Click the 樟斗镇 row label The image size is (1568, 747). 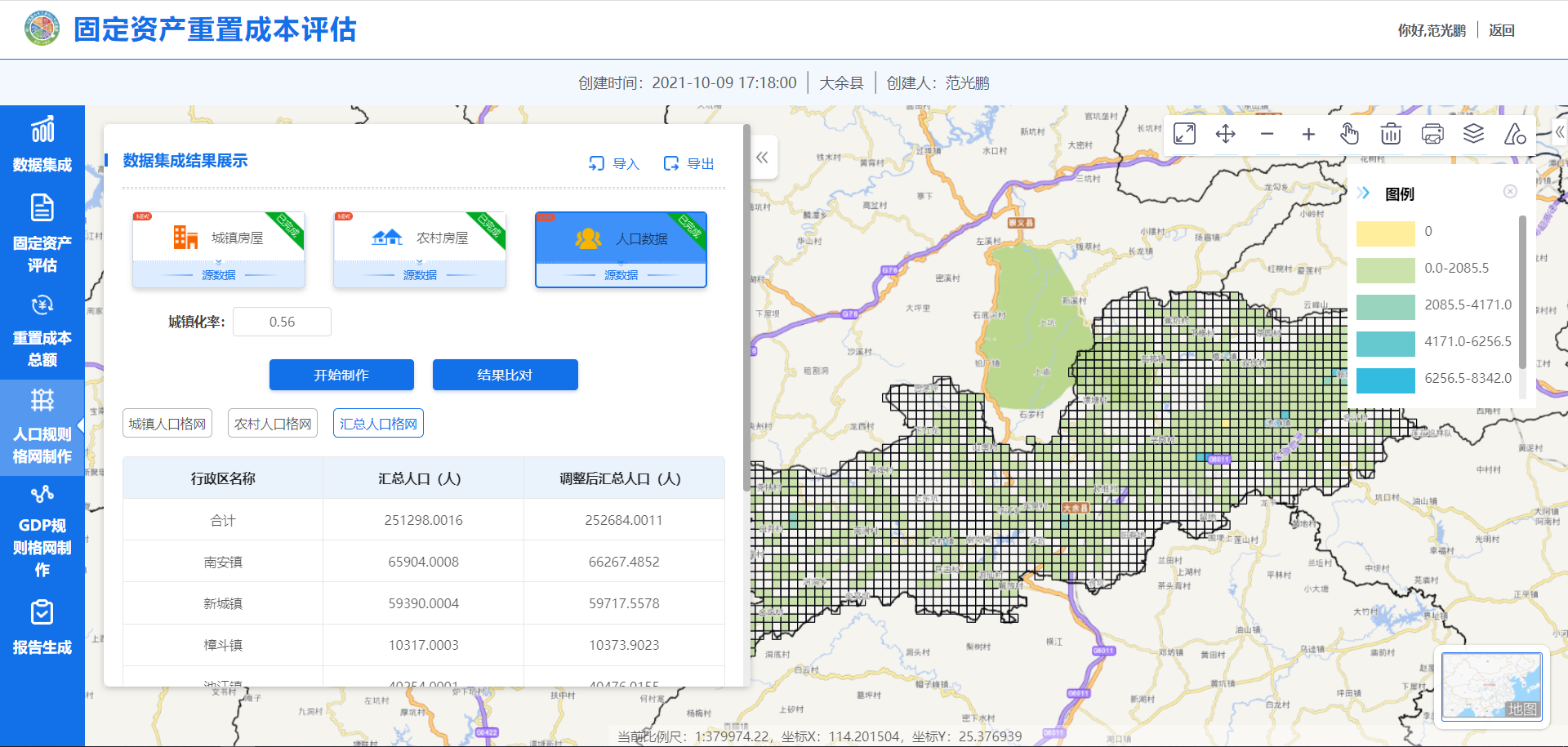pyautogui.click(x=223, y=645)
